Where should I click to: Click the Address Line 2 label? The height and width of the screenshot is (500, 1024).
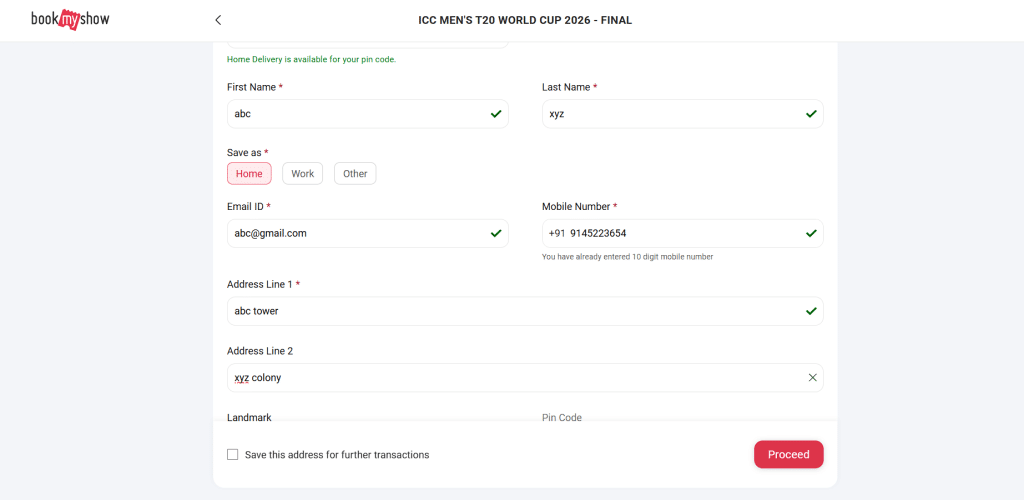tap(260, 351)
